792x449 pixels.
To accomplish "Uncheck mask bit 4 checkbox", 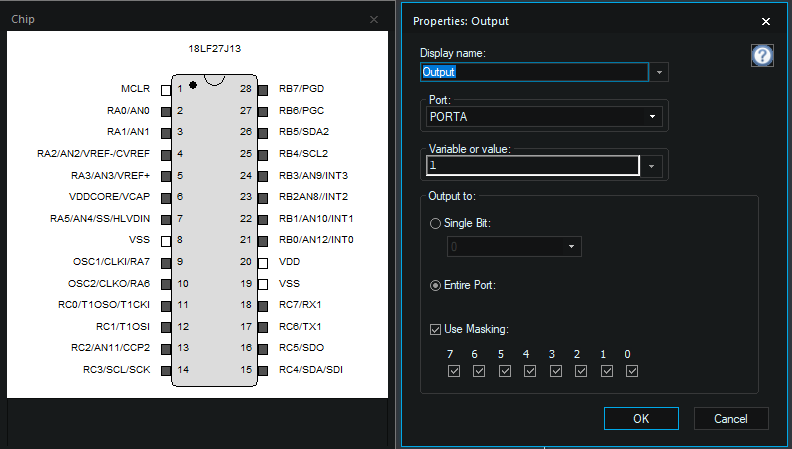I will (x=530, y=371).
